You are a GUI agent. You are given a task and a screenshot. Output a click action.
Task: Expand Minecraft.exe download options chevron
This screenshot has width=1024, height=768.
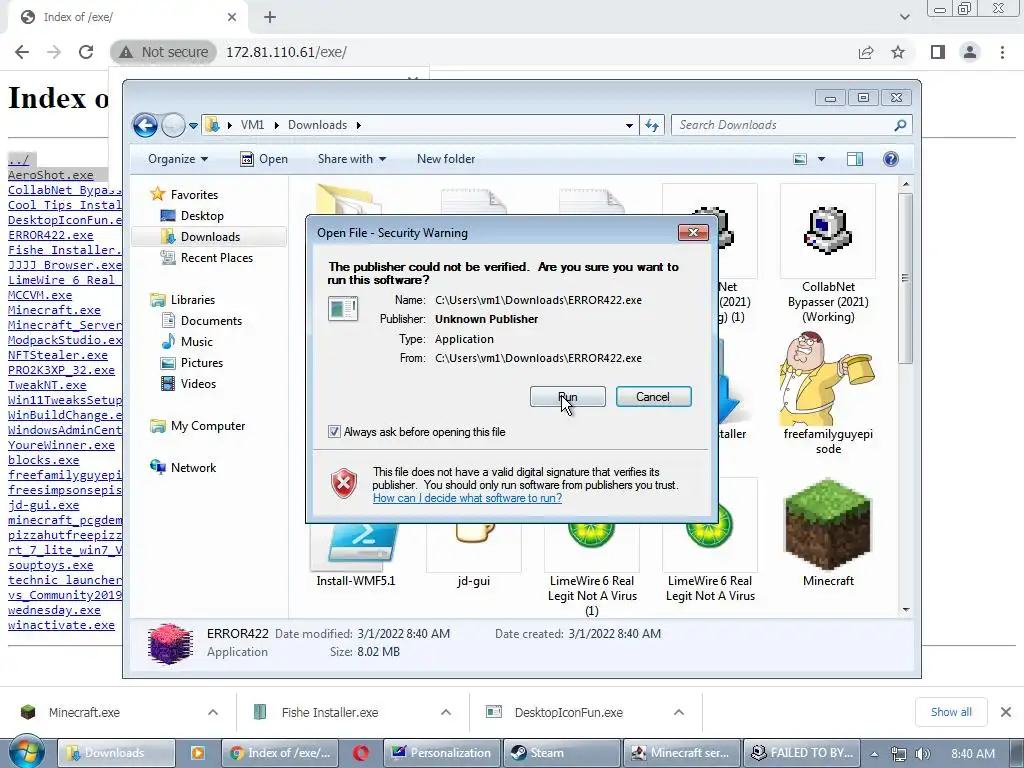pos(213,712)
